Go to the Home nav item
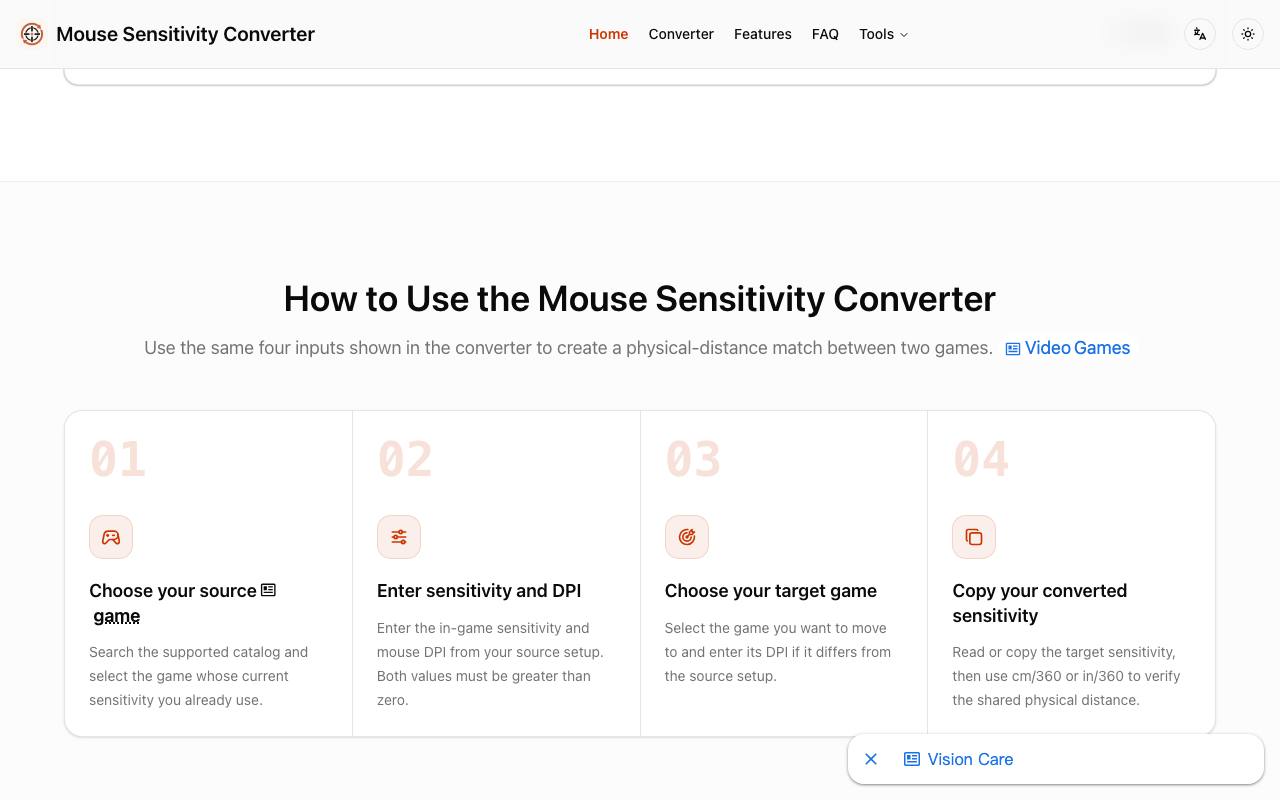The image size is (1280, 800). coord(608,34)
